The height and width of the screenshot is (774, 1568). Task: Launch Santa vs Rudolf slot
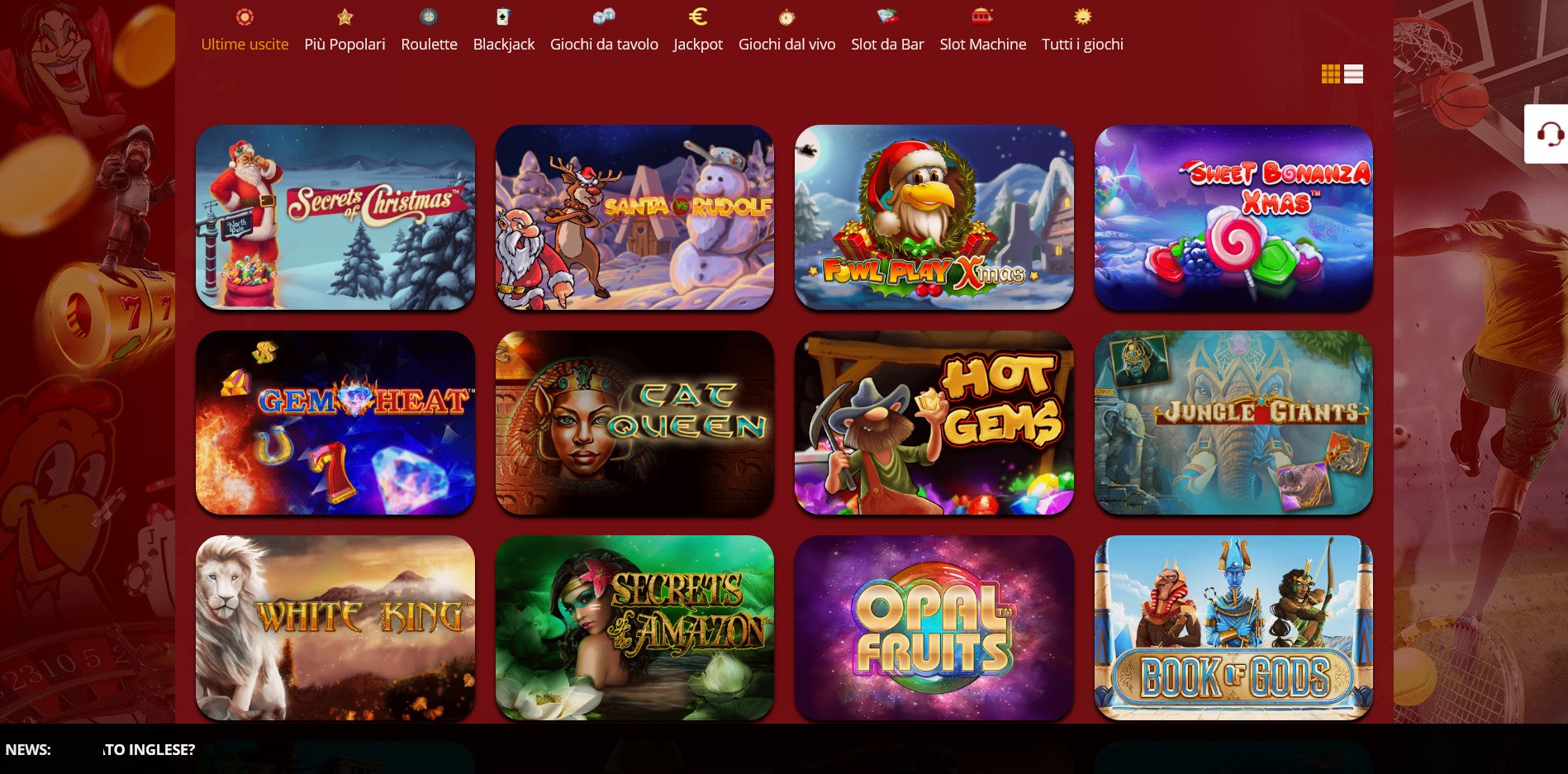click(x=634, y=217)
